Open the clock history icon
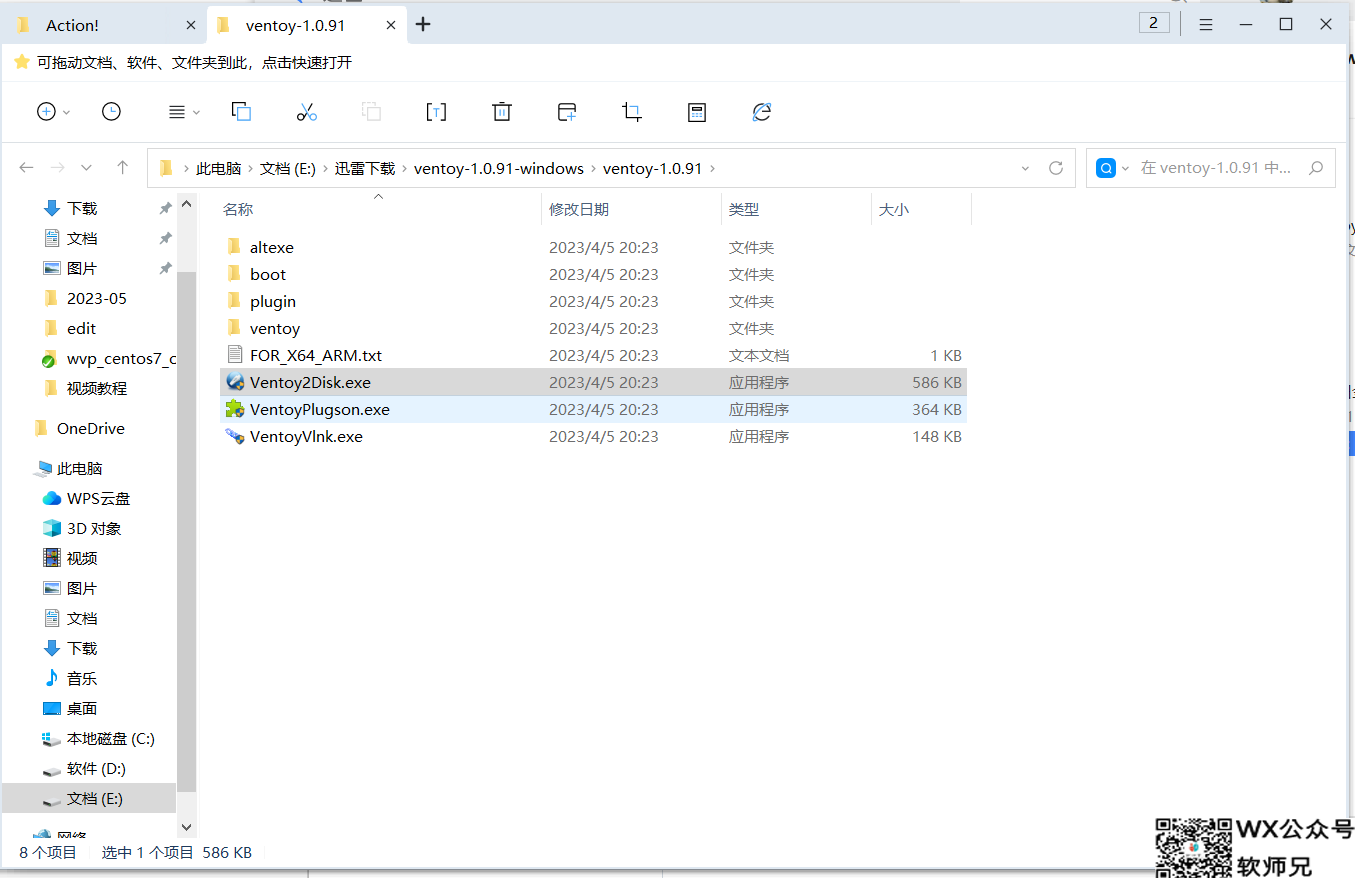 point(111,112)
